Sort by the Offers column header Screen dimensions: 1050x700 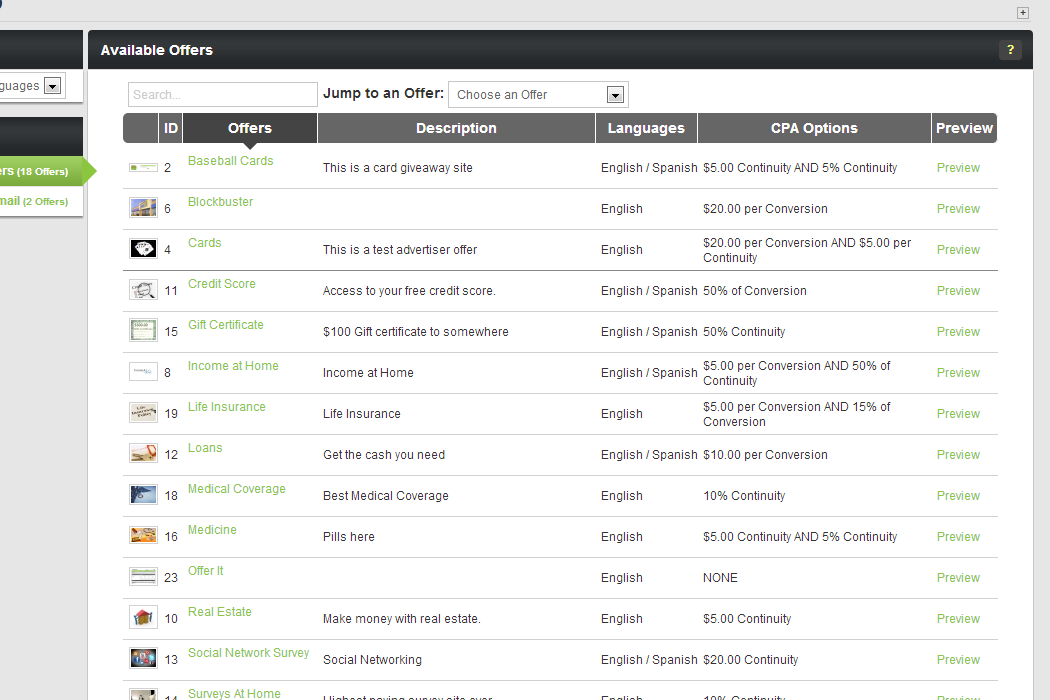click(x=249, y=128)
